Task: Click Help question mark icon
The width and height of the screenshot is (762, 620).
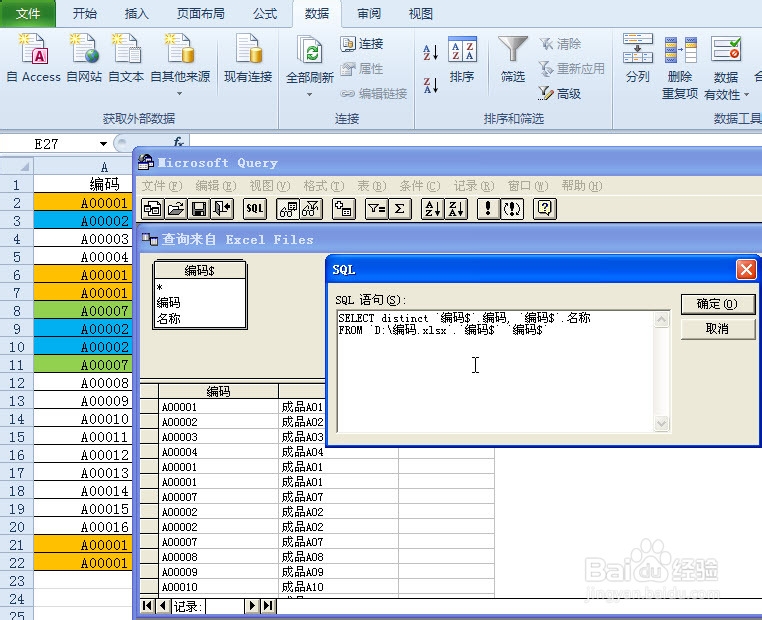Action: pyautogui.click(x=545, y=209)
